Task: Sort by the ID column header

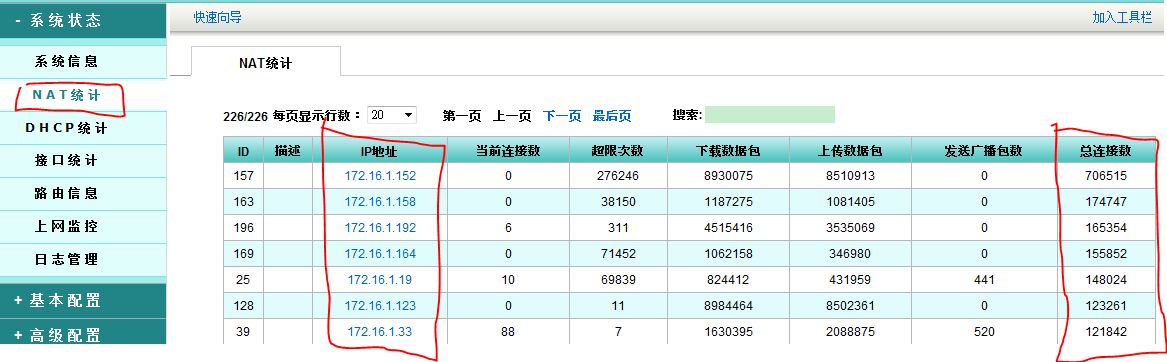Action: (x=243, y=150)
